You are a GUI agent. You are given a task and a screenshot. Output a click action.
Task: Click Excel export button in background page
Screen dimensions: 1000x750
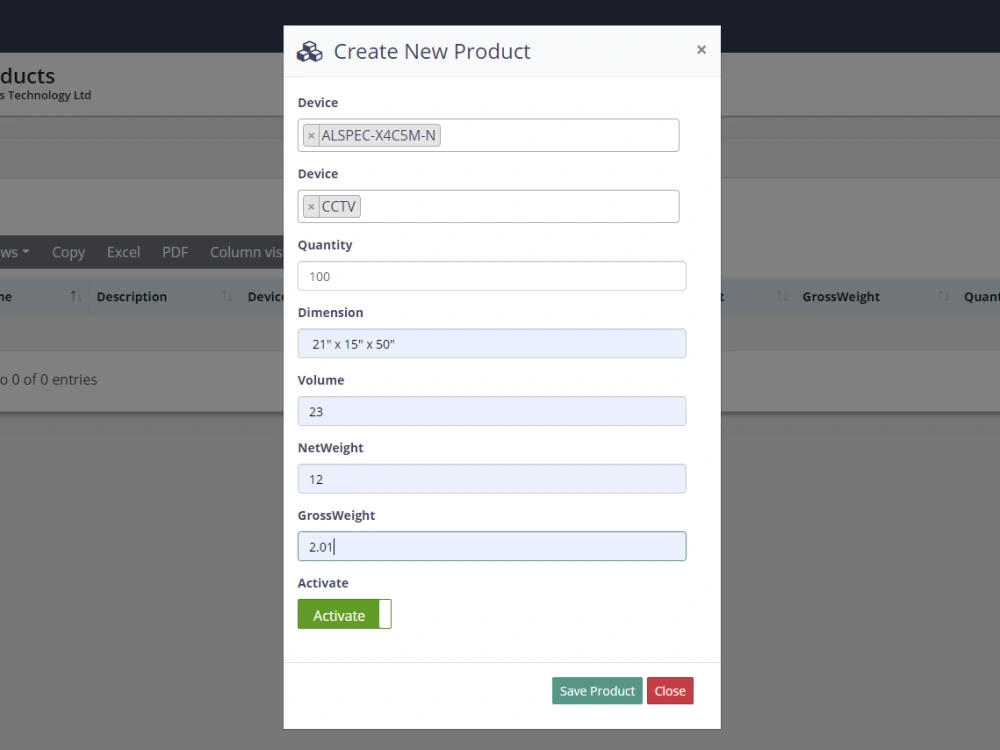click(x=123, y=252)
